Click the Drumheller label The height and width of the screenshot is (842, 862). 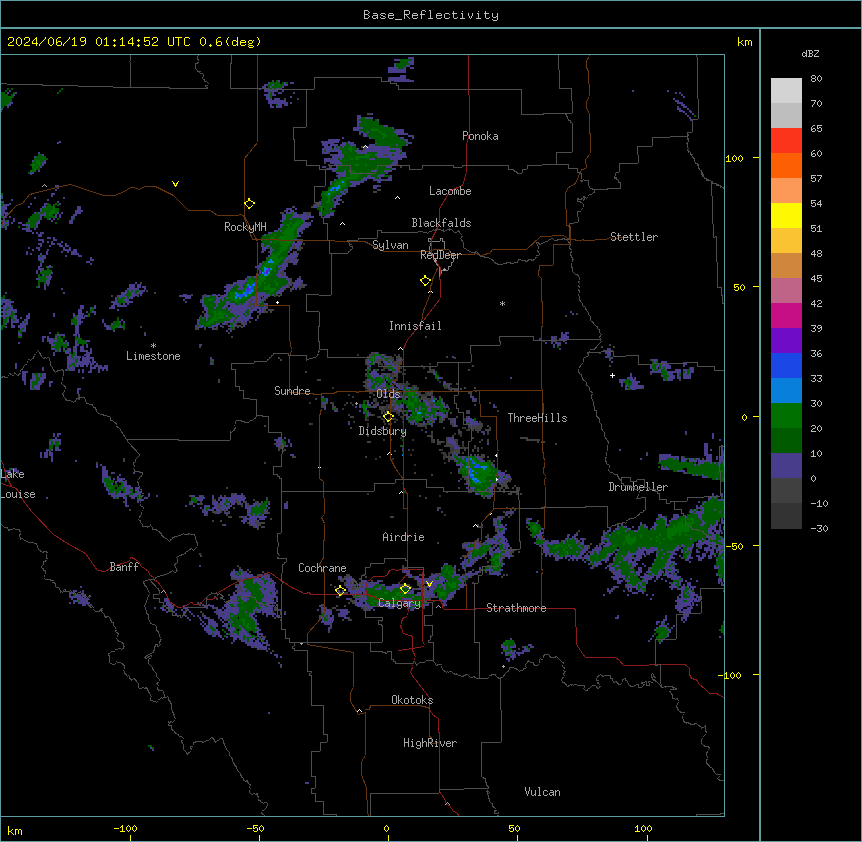pyautogui.click(x=638, y=487)
